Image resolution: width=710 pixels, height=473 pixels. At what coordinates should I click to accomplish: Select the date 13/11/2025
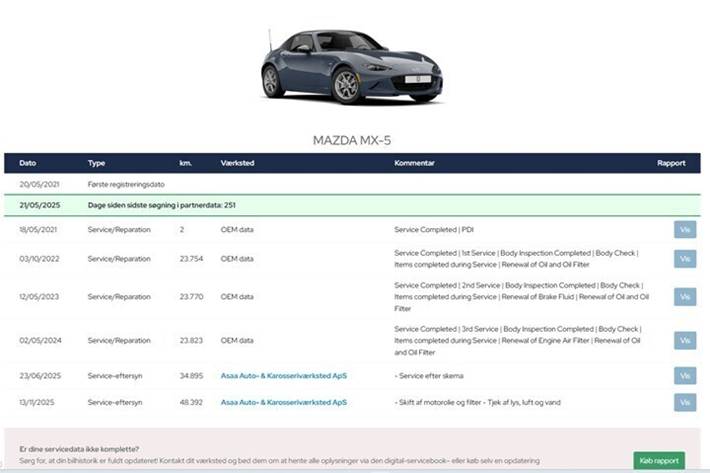coord(37,402)
